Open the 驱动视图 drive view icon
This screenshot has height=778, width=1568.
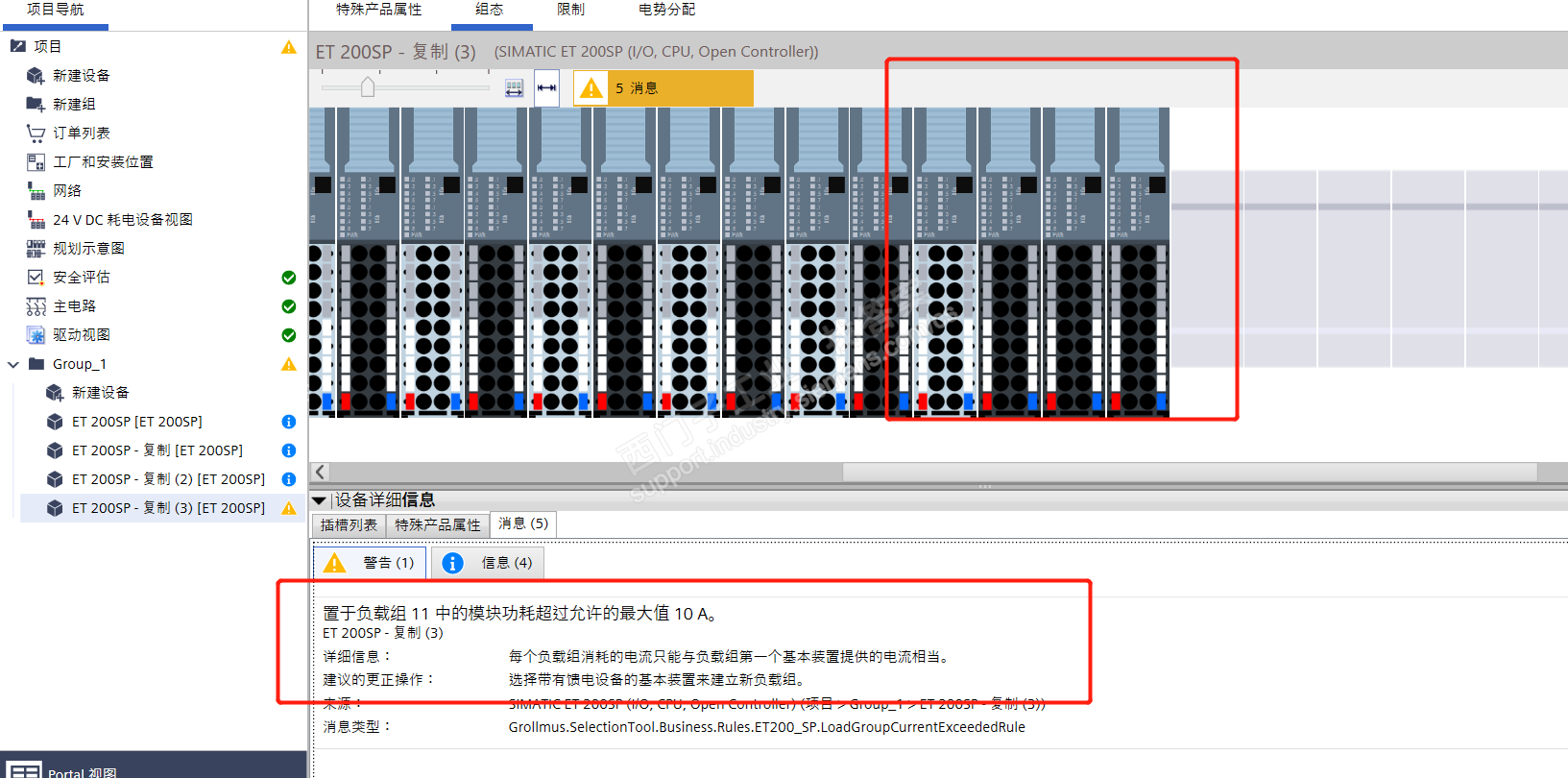(x=36, y=334)
